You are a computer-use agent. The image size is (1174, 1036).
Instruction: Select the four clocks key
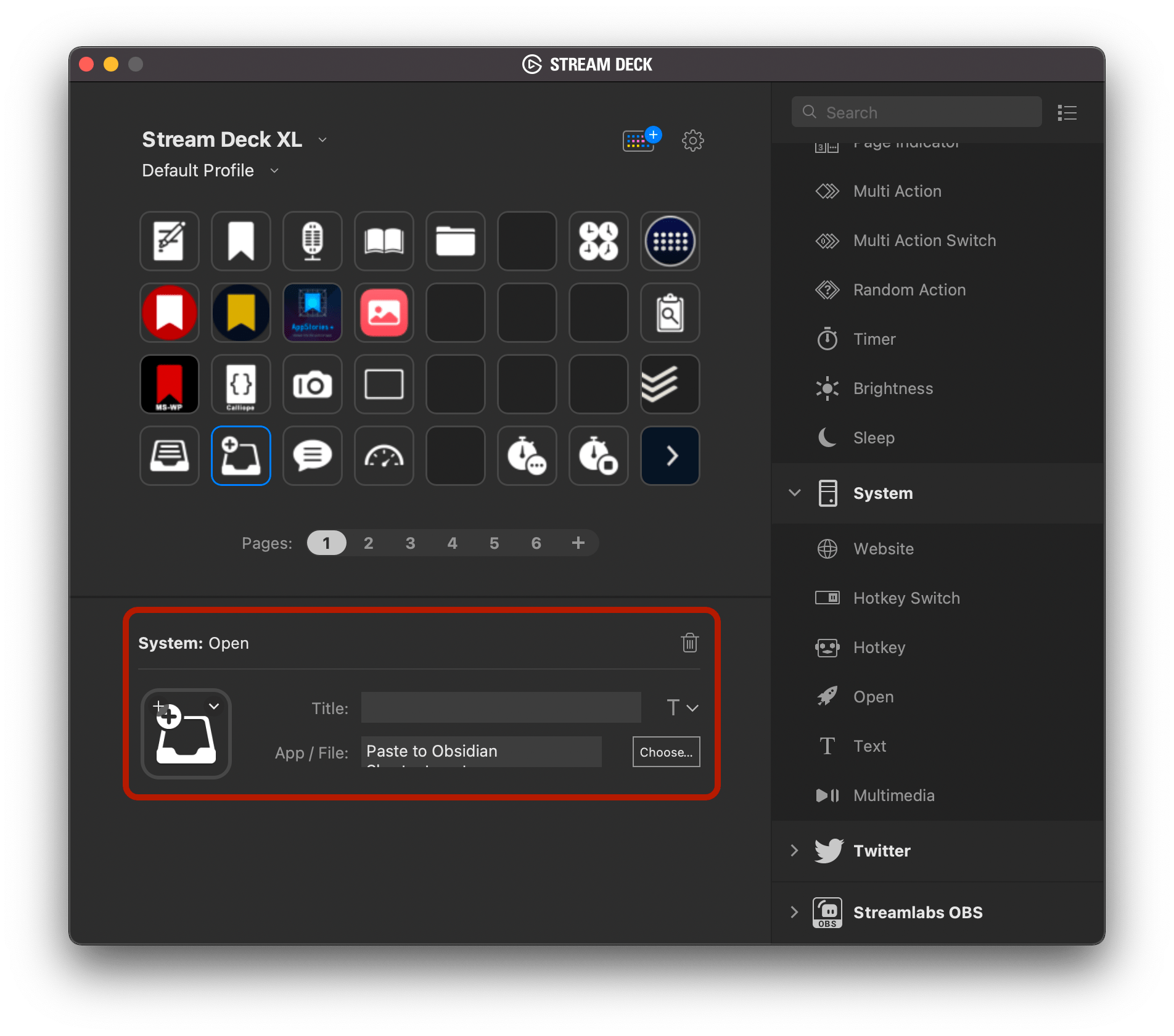point(599,241)
